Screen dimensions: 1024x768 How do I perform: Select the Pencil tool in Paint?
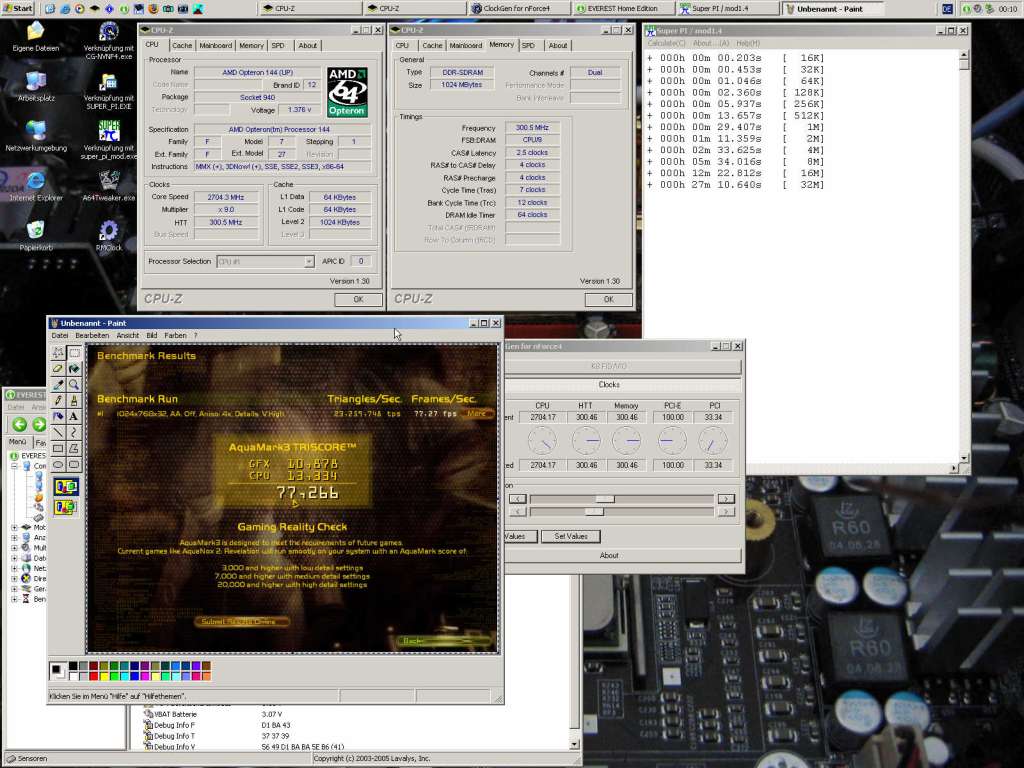(x=58, y=400)
